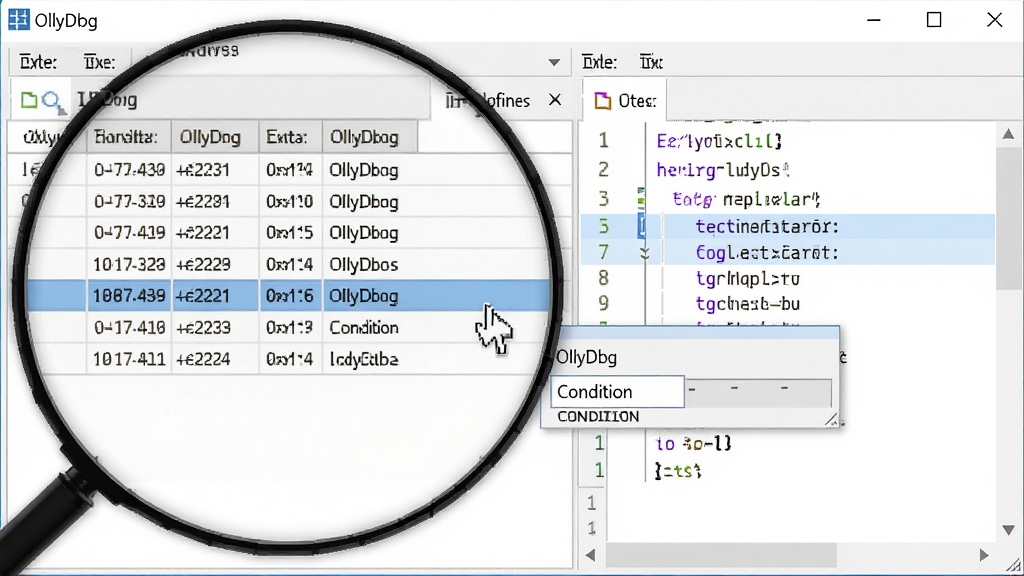Click the right arrow of editor horizontal scrollbar
The height and width of the screenshot is (576, 1024).
point(984,555)
